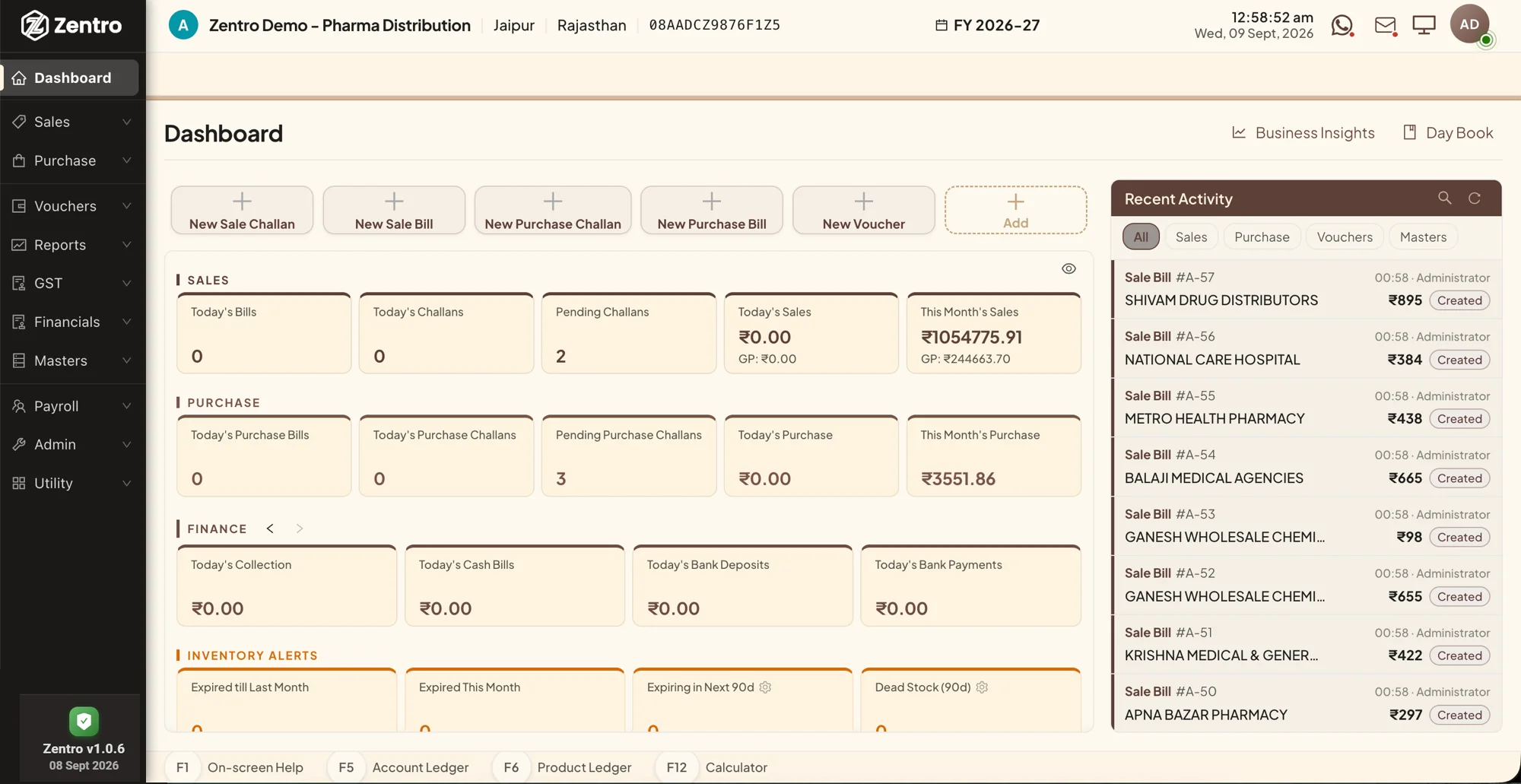This screenshot has width=1521, height=784.
Task: Expand the Purchase menu chevron
Action: (x=127, y=160)
